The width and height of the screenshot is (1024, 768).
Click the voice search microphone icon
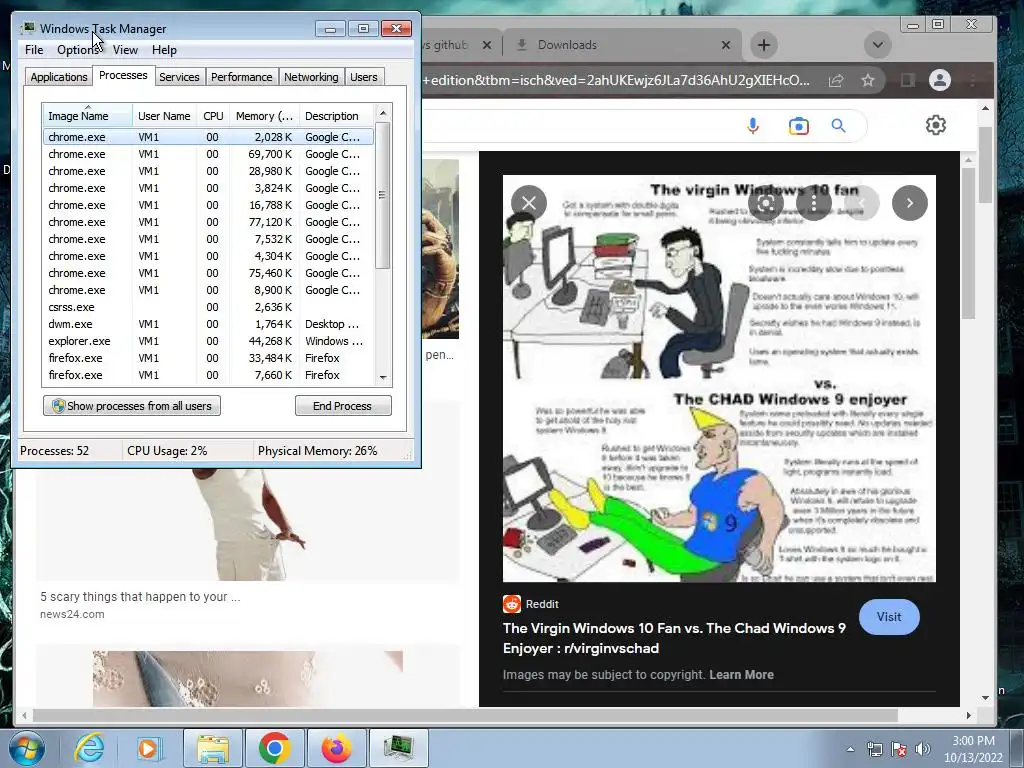click(753, 125)
